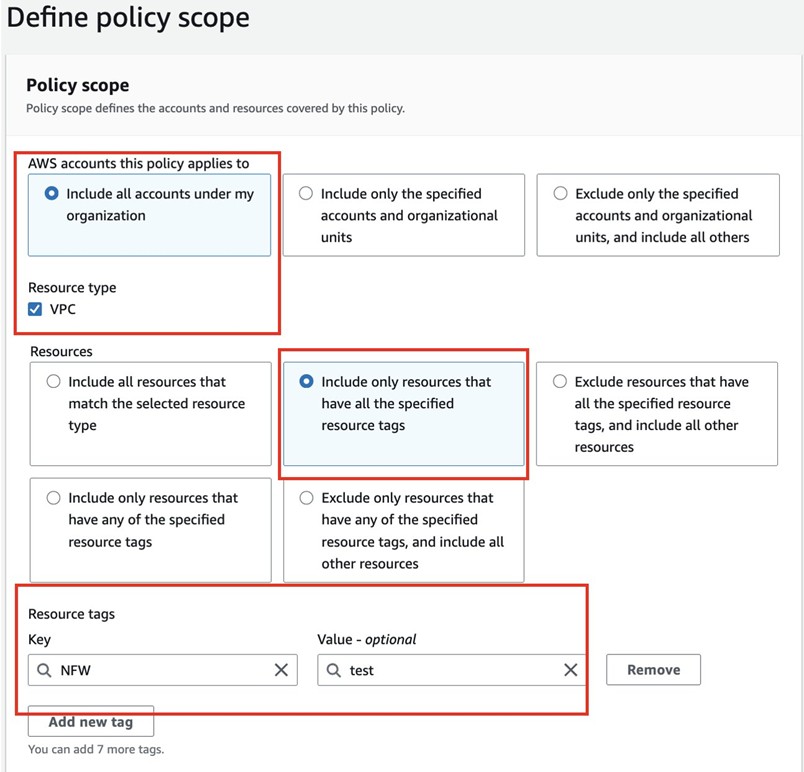Click the Value input containing test
804x772 pixels.
(450, 670)
